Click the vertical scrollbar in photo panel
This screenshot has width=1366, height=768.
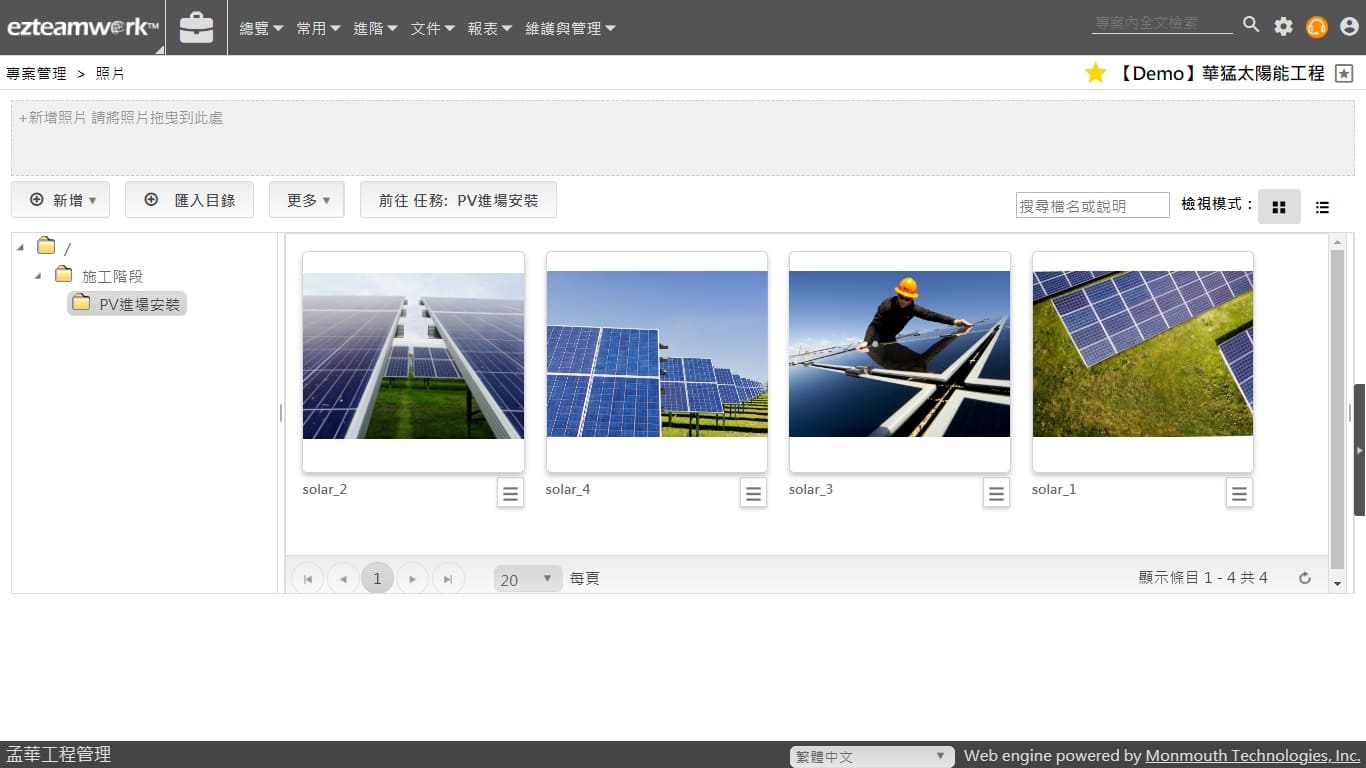point(1337,400)
